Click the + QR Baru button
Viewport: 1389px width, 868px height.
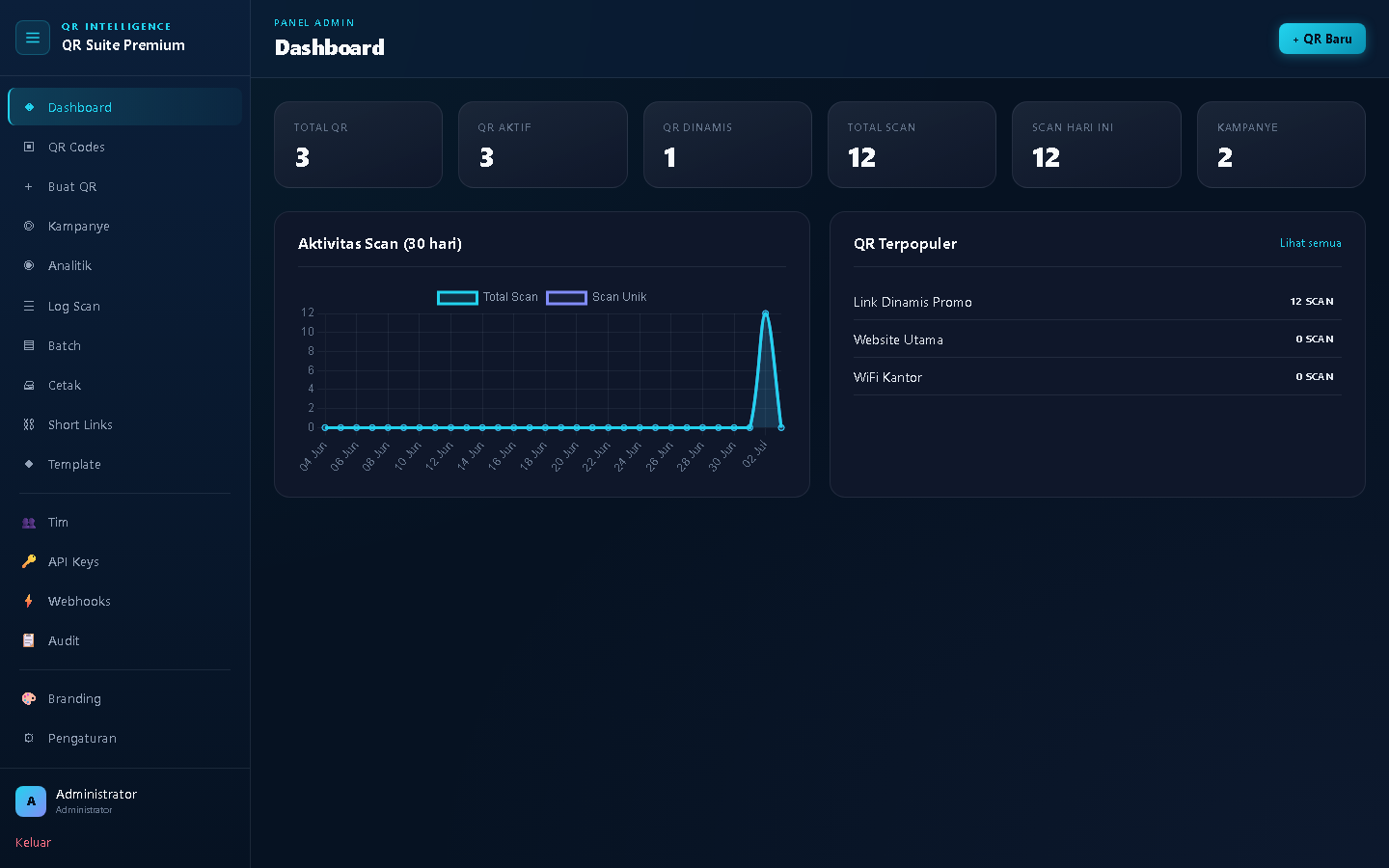pos(1321,39)
